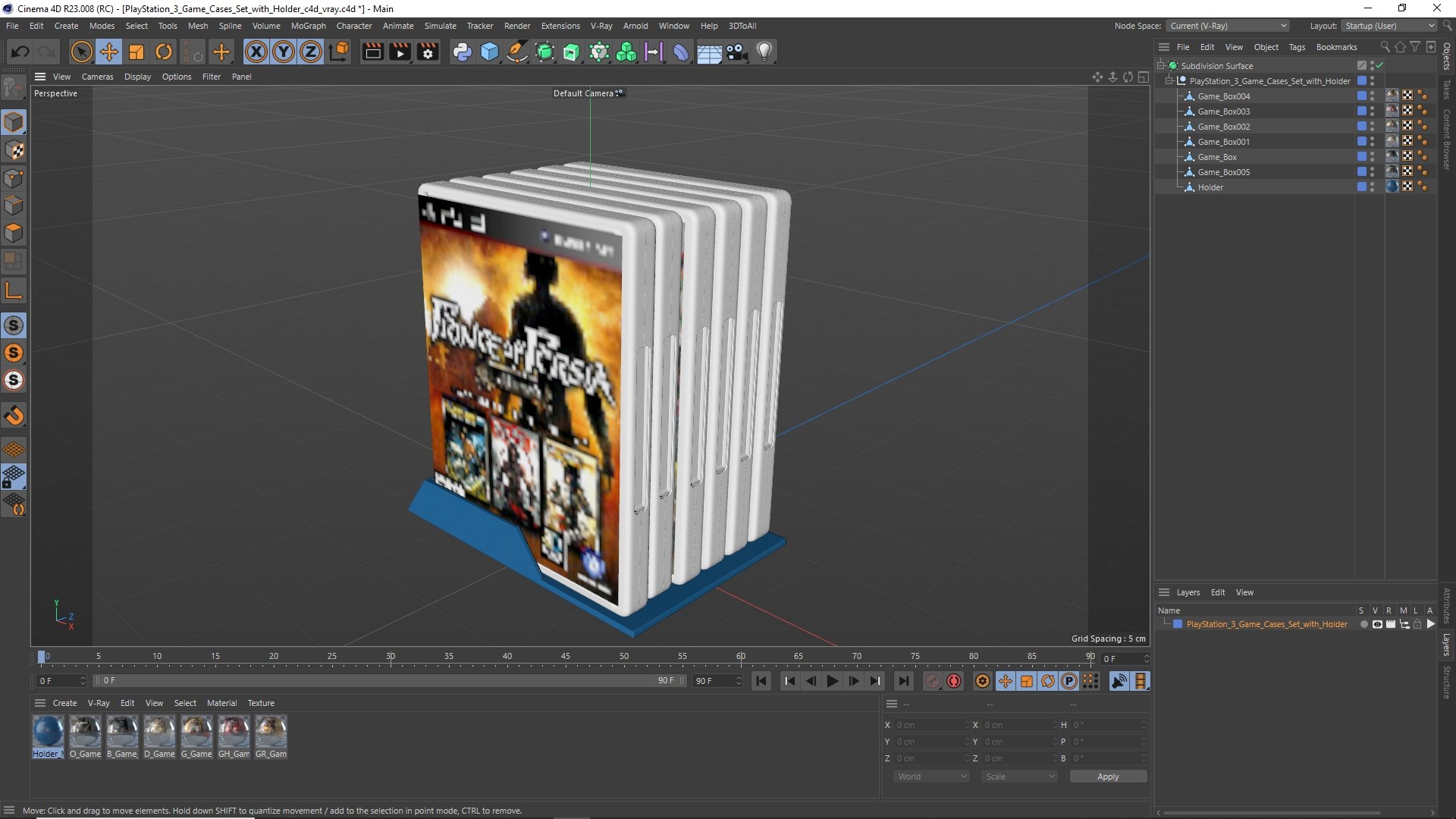Viewport: 1456px width, 819px height.
Task: Open Object Manager Tags menu
Action: coord(1297,47)
